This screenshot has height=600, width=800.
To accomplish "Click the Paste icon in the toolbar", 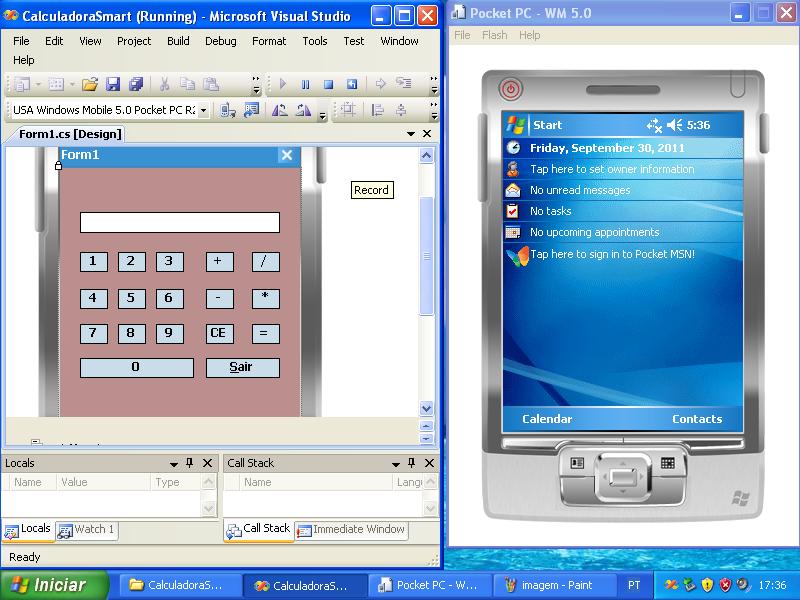I will click(x=211, y=84).
